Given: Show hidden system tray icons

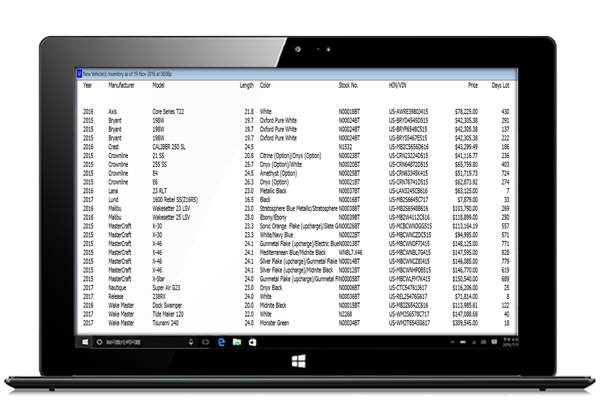Looking at the screenshot, I should point(452,342).
